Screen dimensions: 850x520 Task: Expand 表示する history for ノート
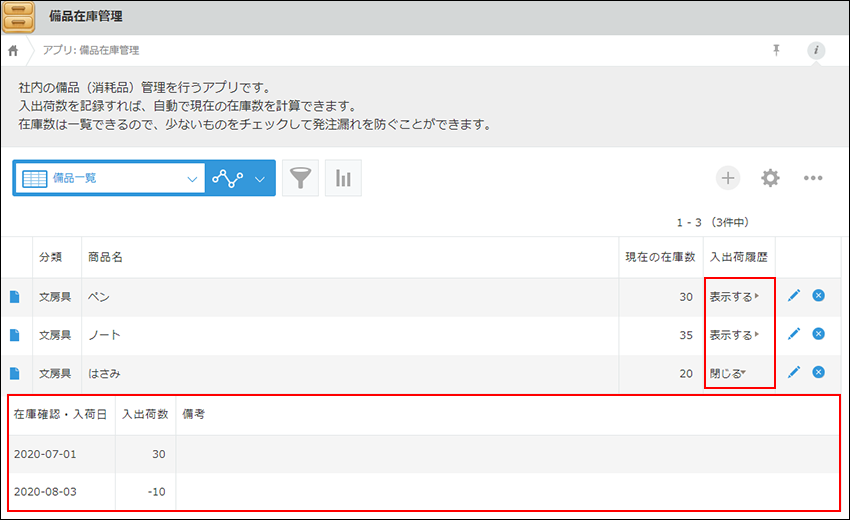[x=735, y=335]
